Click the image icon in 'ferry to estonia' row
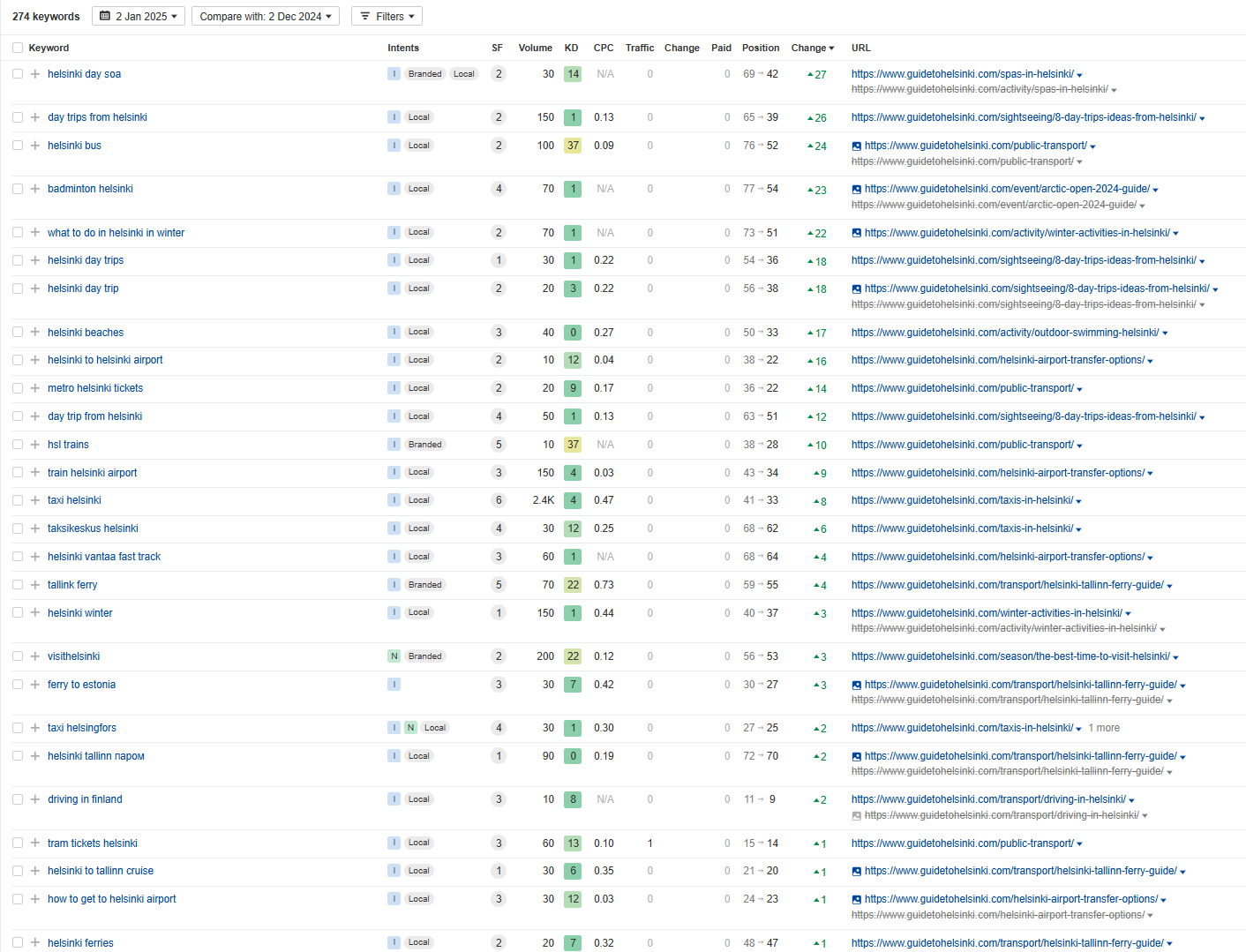 point(856,685)
